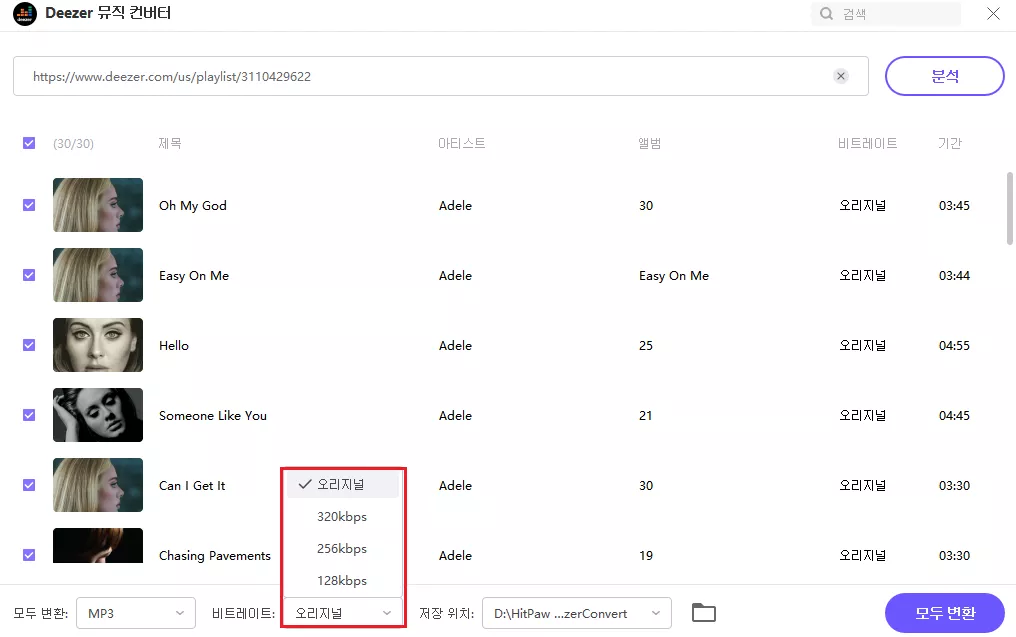The image size is (1016, 637).
Task: Click the 모두 변환 convert all button
Action: point(944,612)
